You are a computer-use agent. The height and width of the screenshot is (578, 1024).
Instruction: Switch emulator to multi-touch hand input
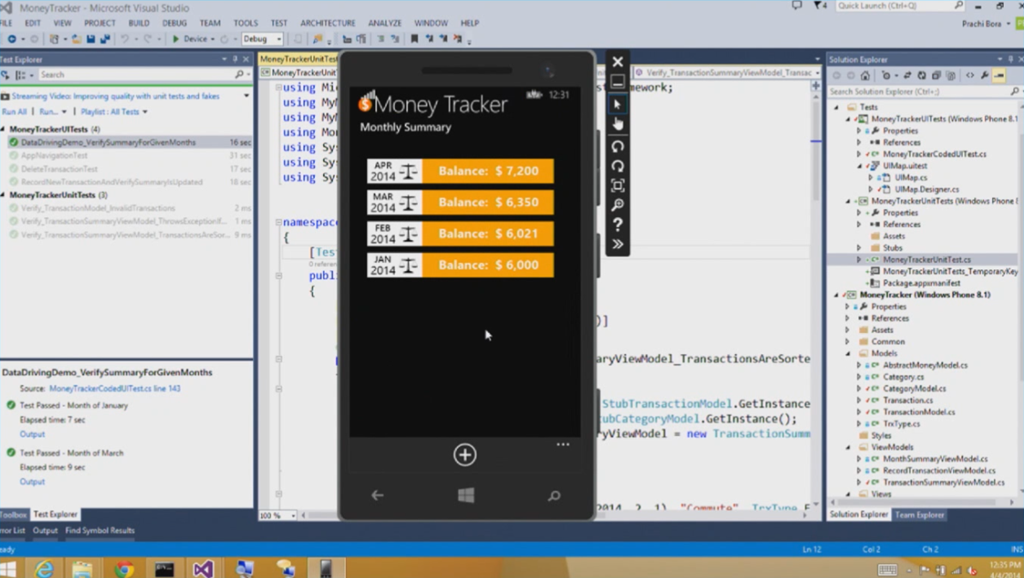[x=617, y=124]
